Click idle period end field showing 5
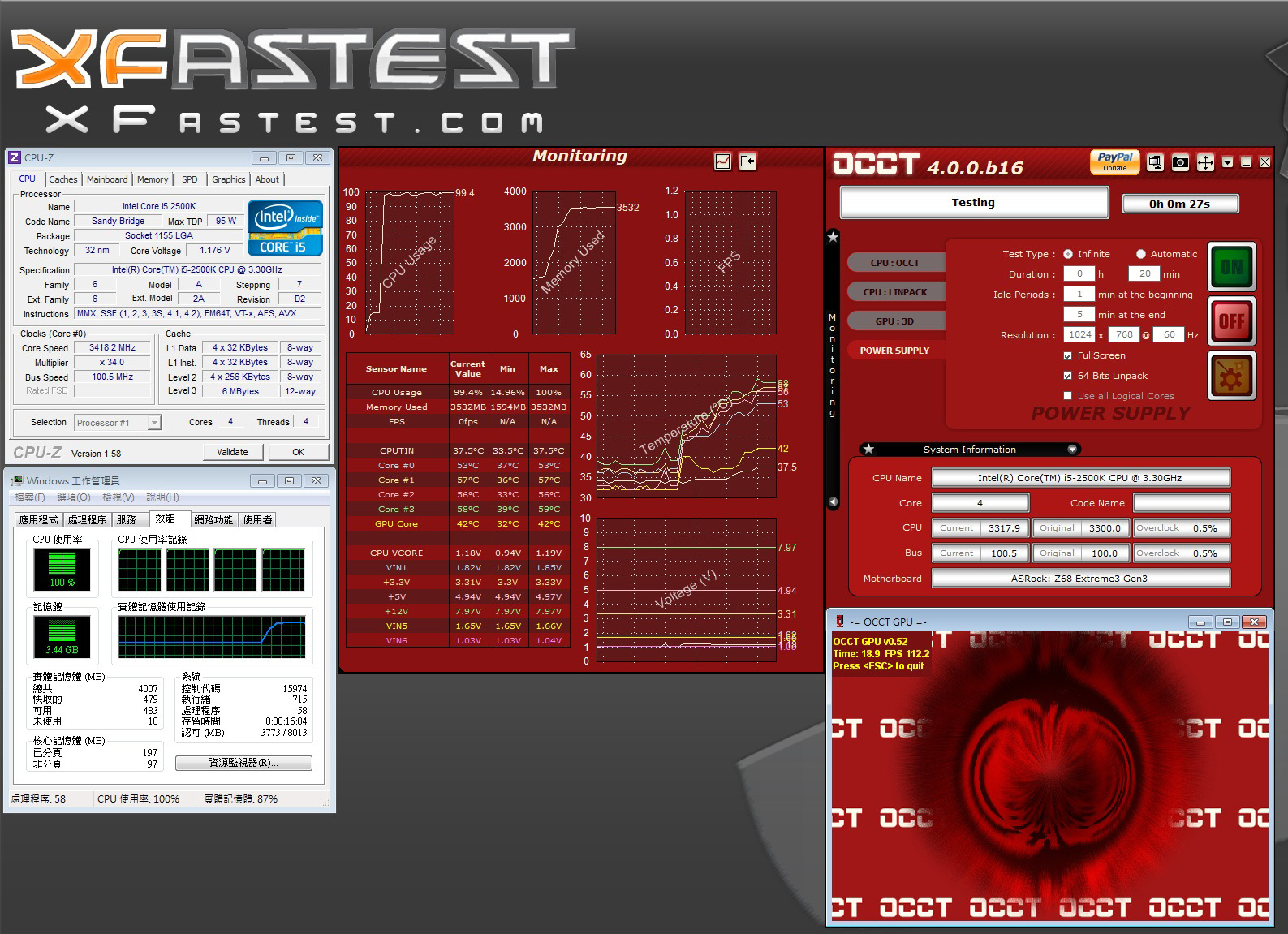Screen dimensions: 1288x934 click(1079, 315)
